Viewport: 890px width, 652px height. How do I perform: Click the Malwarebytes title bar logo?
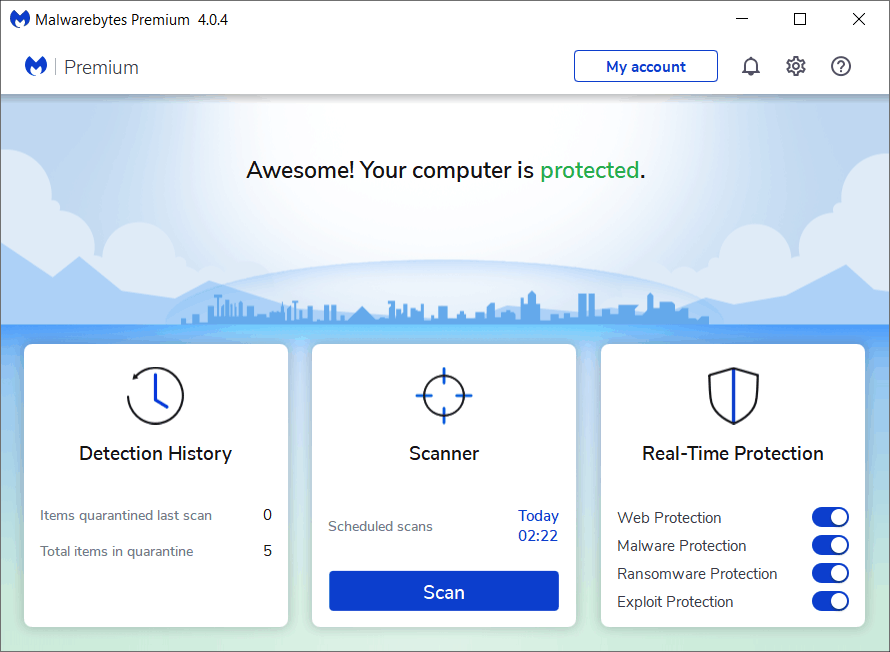(x=20, y=19)
